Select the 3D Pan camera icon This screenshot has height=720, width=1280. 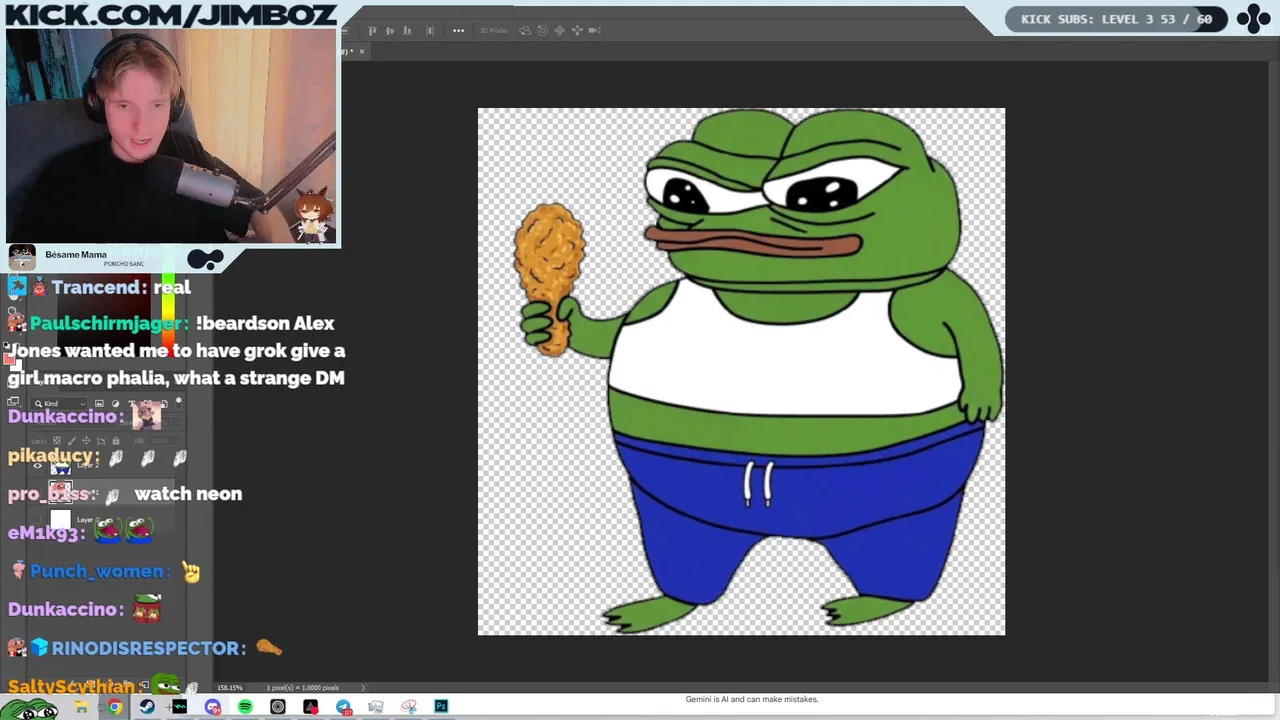click(x=559, y=30)
